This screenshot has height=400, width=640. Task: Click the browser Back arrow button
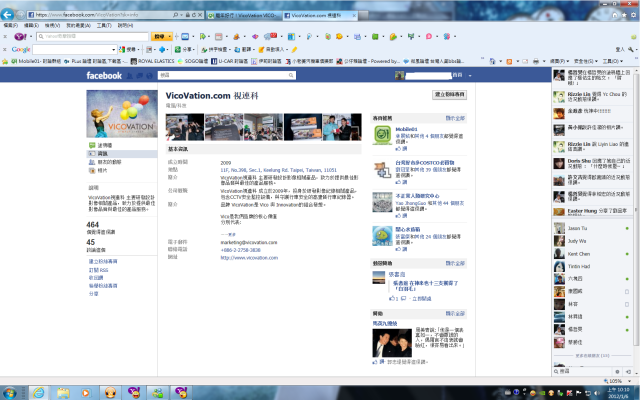click(x=7, y=15)
